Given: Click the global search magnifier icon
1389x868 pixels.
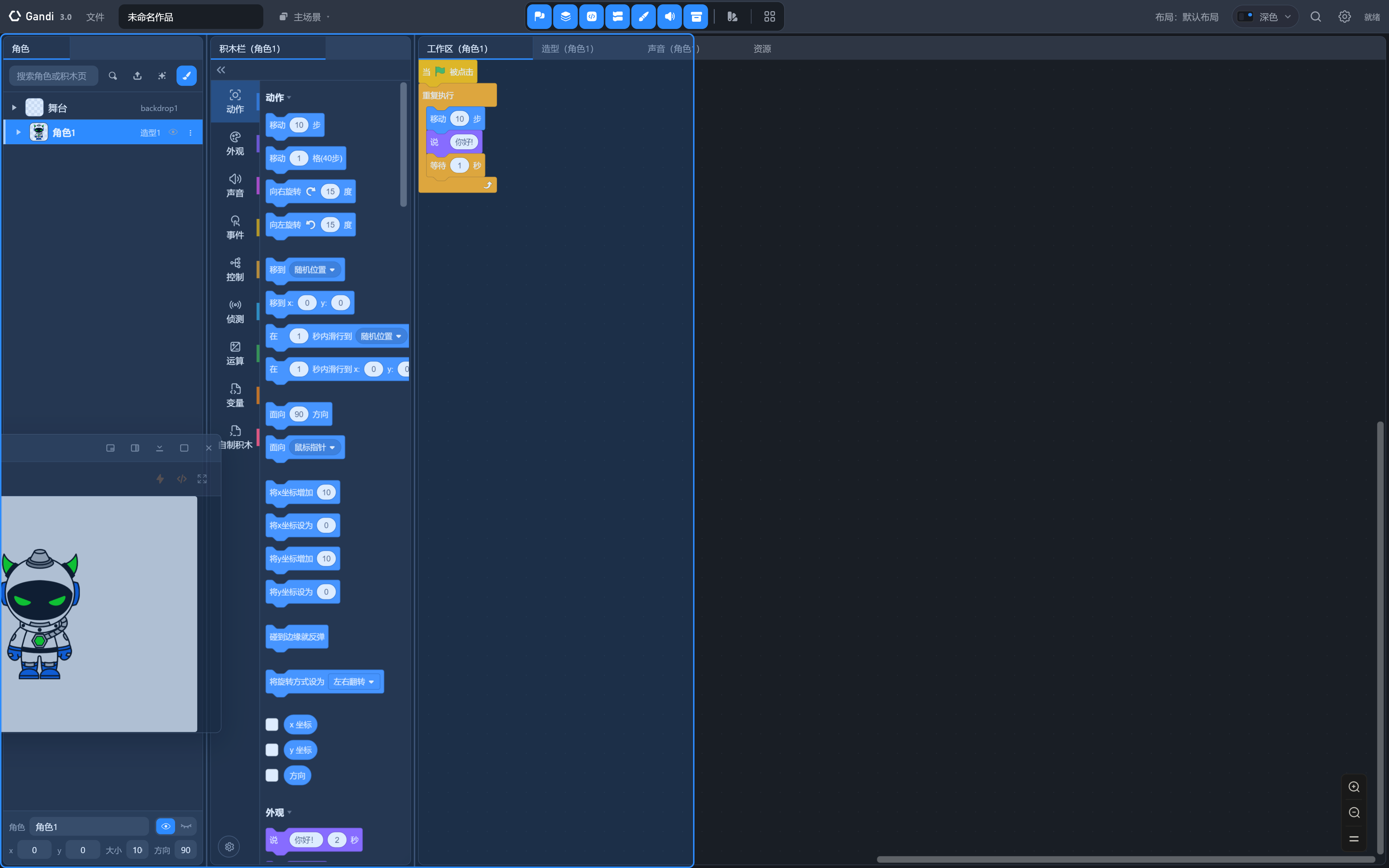Looking at the screenshot, I should (1316, 17).
